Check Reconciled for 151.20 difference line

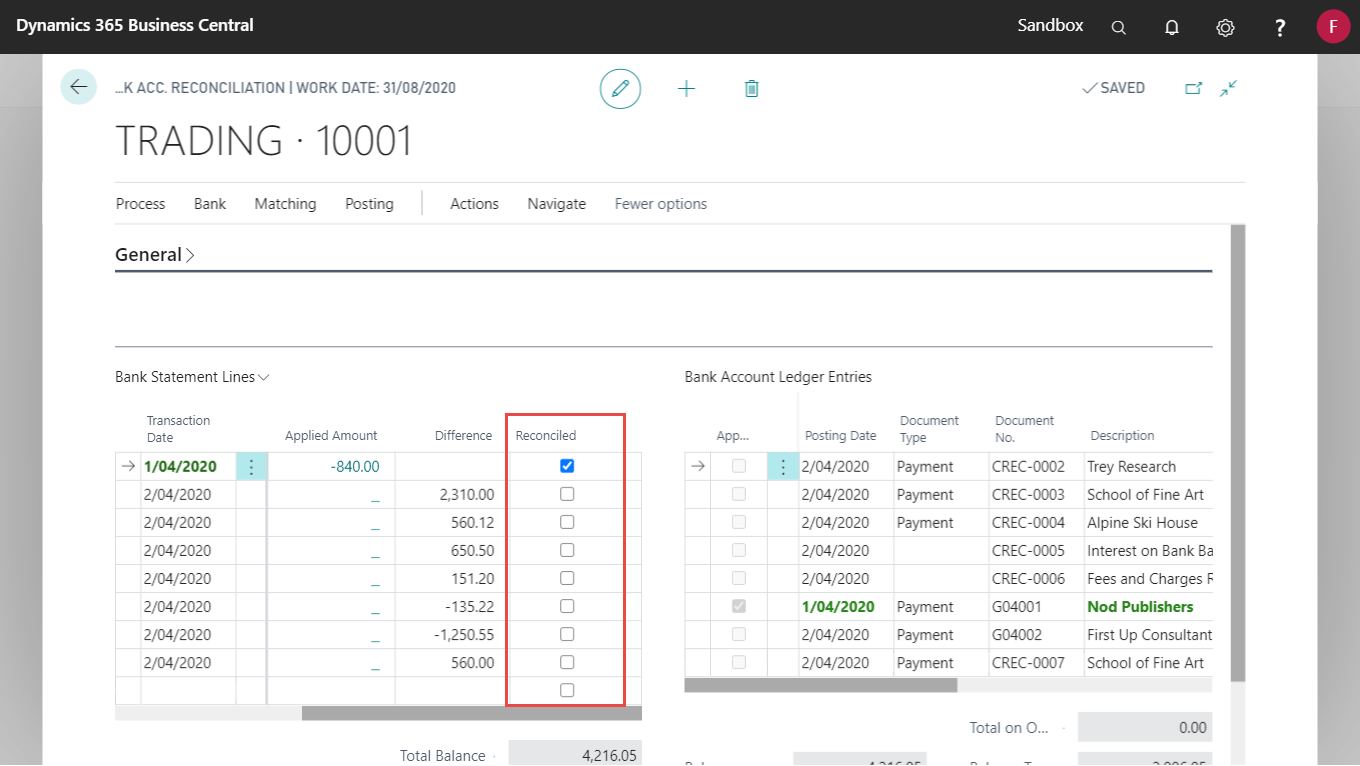[567, 578]
